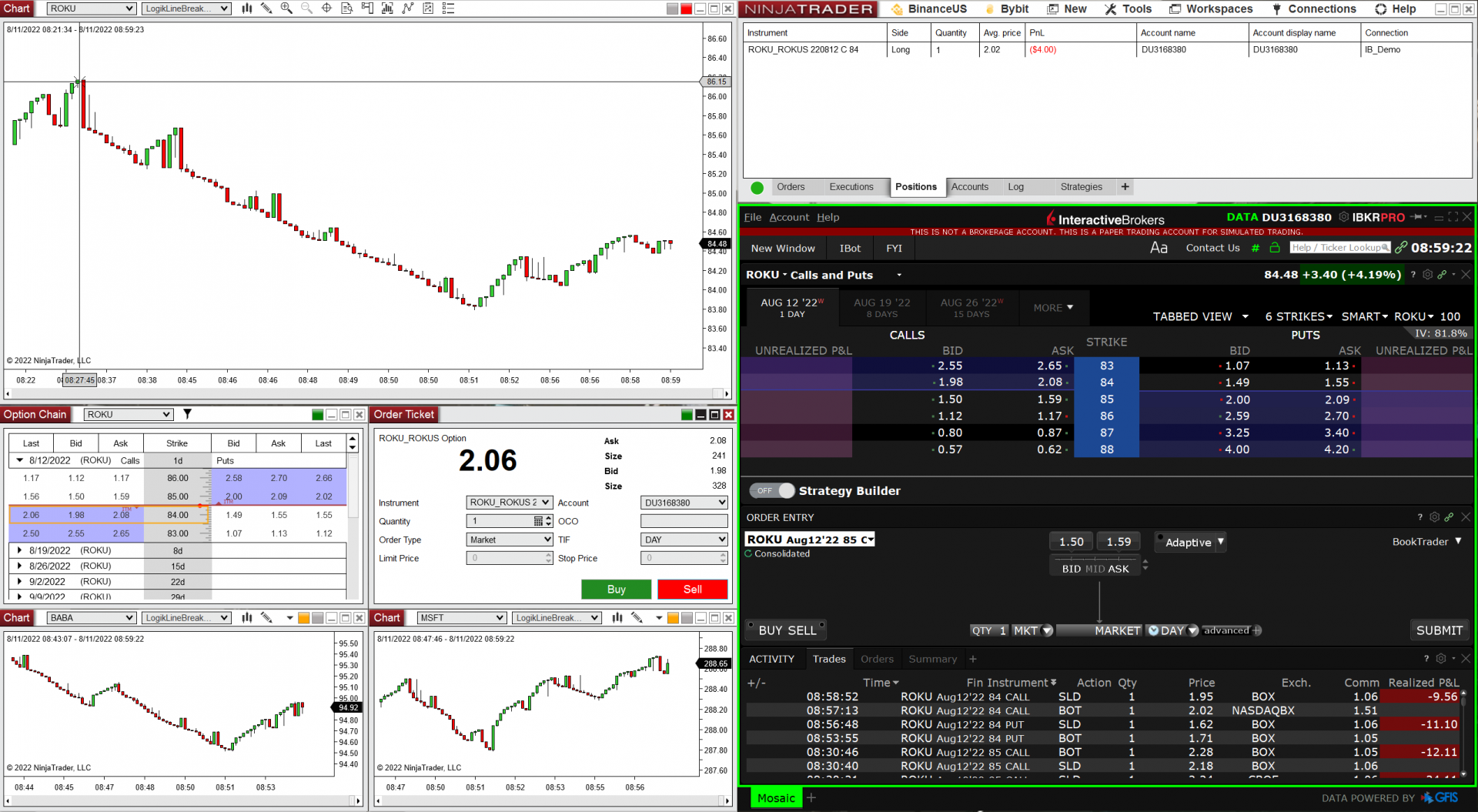Viewport: 1478px width, 812px height.
Task: Show the Data Box in ROKU chart
Action: (x=347, y=8)
